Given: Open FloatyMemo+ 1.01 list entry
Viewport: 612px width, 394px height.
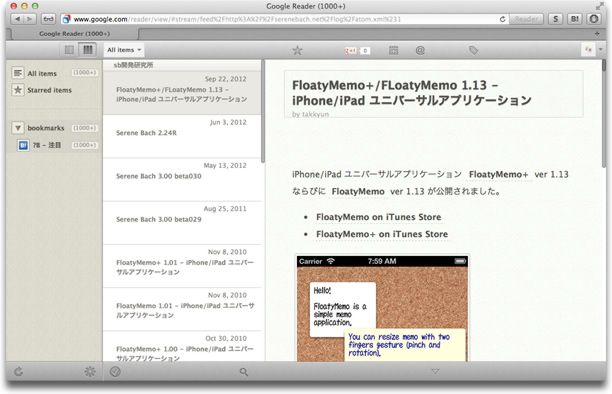Looking at the screenshot, I should click(182, 266).
